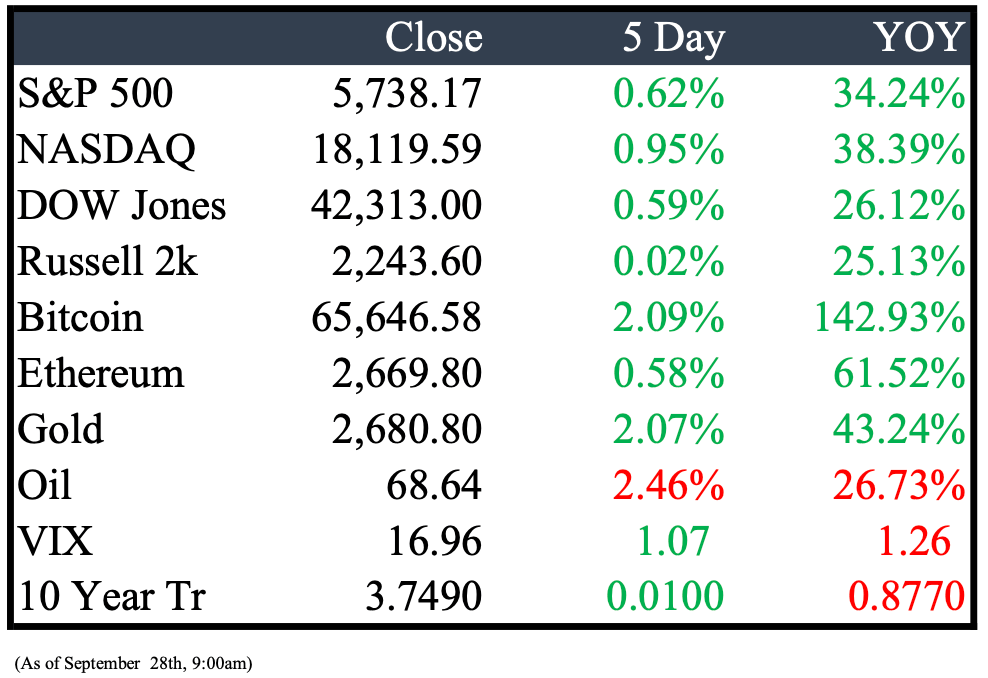Click Bitcoin's YOY figure 142.93%
988x678 pixels.
pyautogui.click(x=889, y=317)
